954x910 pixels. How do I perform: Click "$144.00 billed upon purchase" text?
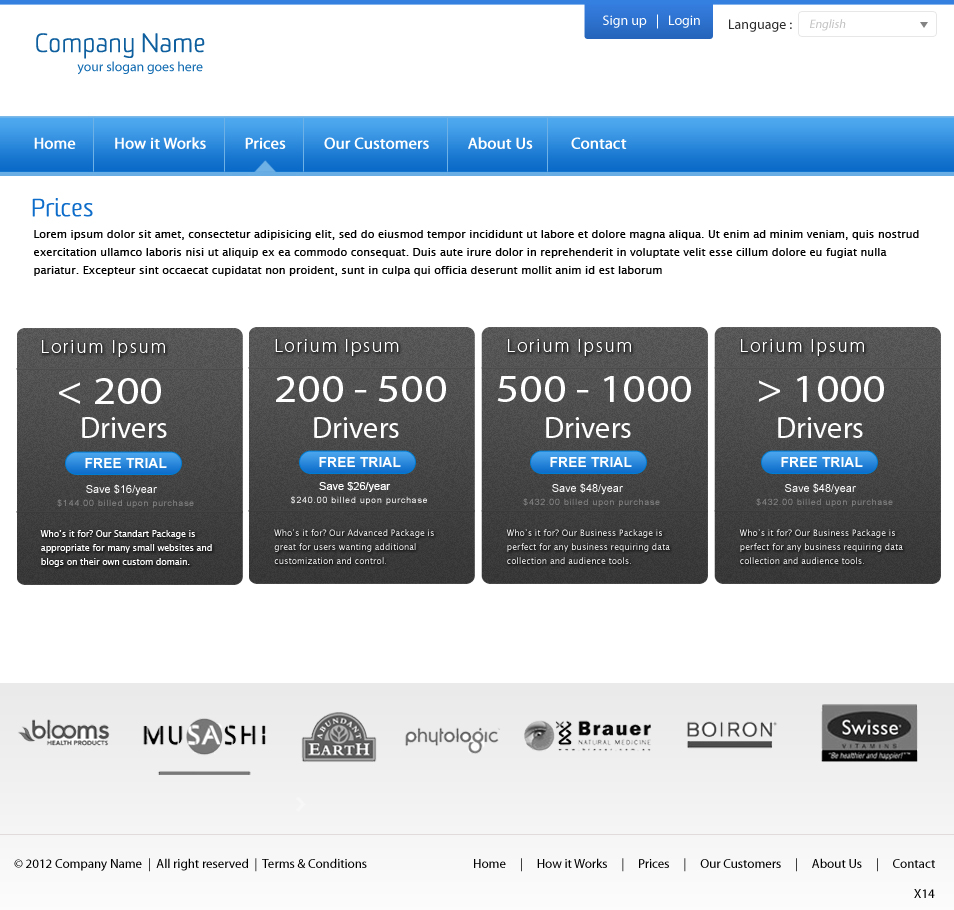click(125, 503)
